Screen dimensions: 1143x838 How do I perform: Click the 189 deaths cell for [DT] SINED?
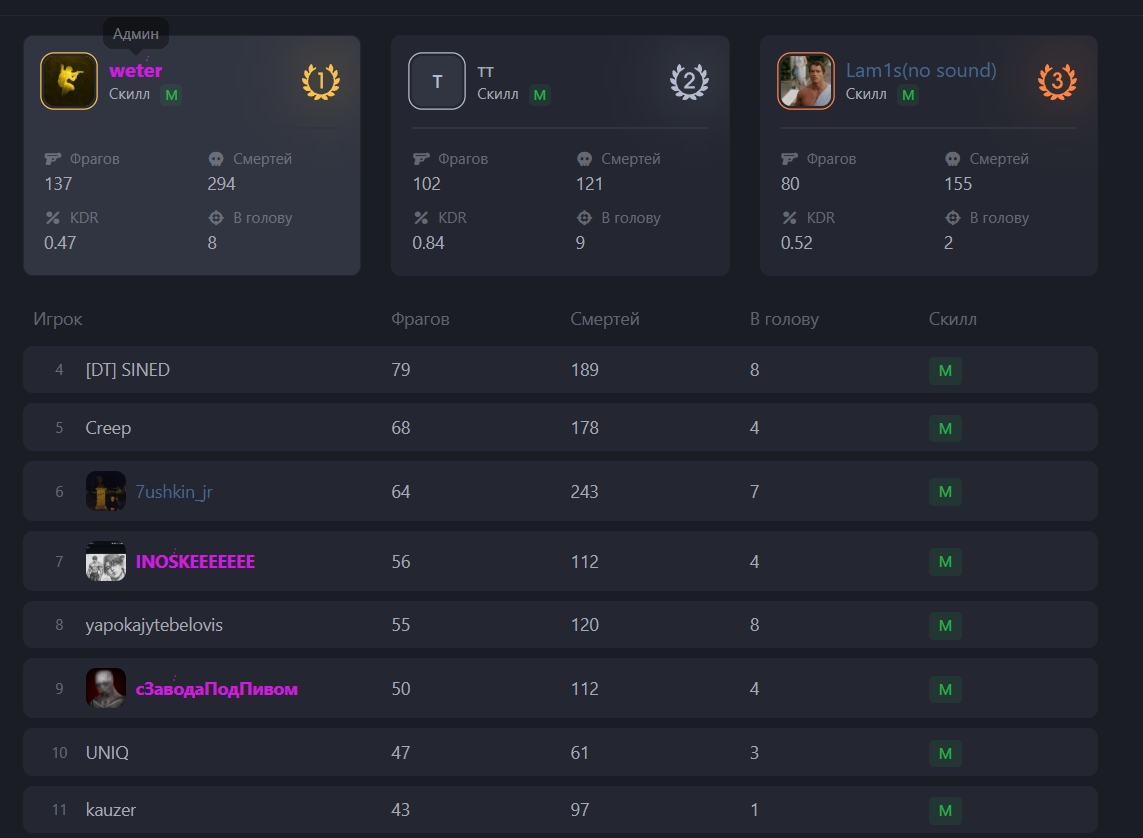click(x=585, y=370)
